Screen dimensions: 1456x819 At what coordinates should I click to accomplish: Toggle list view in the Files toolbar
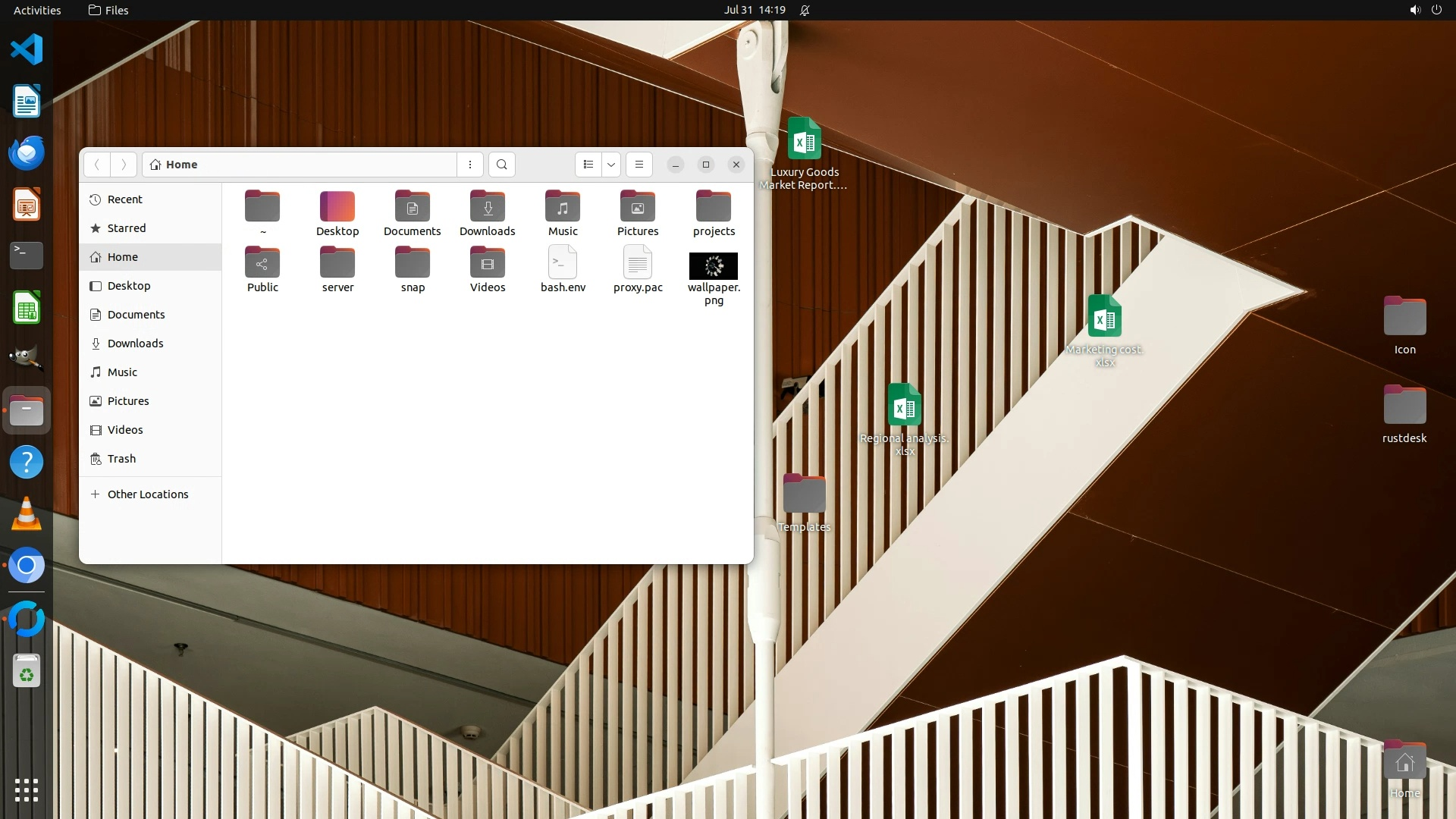coord(588,165)
